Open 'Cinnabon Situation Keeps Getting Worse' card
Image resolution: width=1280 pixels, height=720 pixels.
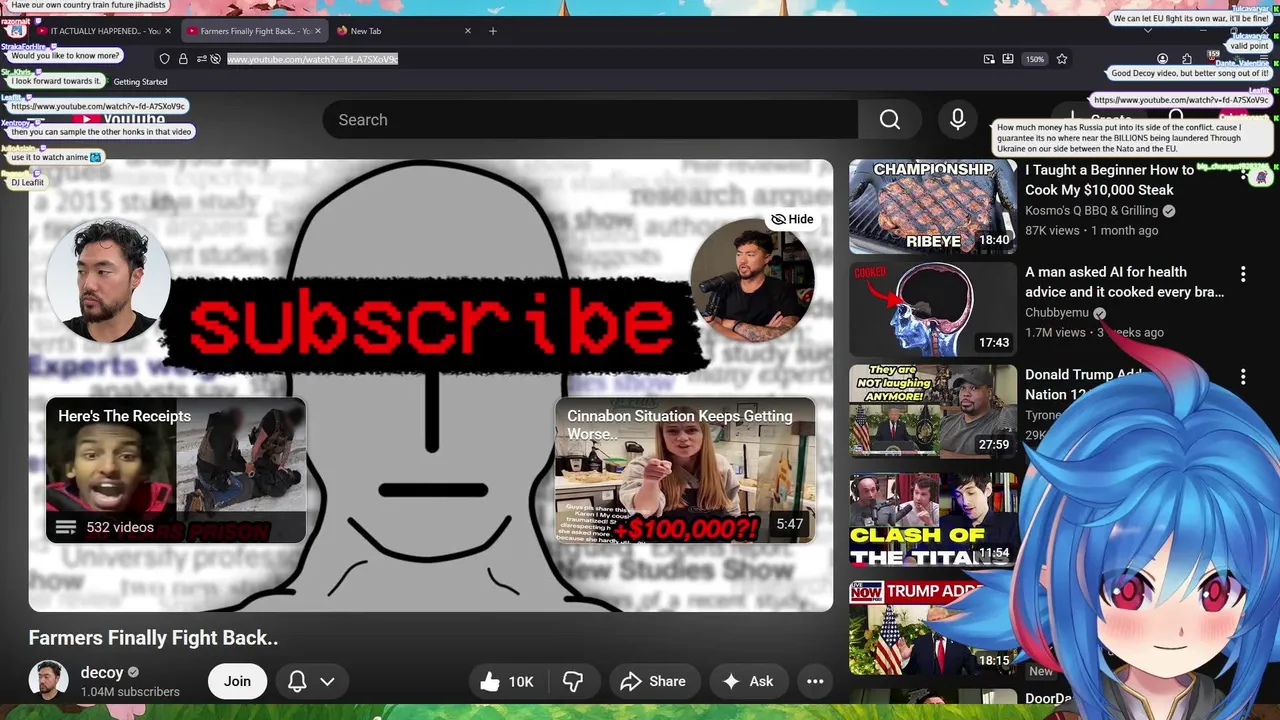coord(685,470)
